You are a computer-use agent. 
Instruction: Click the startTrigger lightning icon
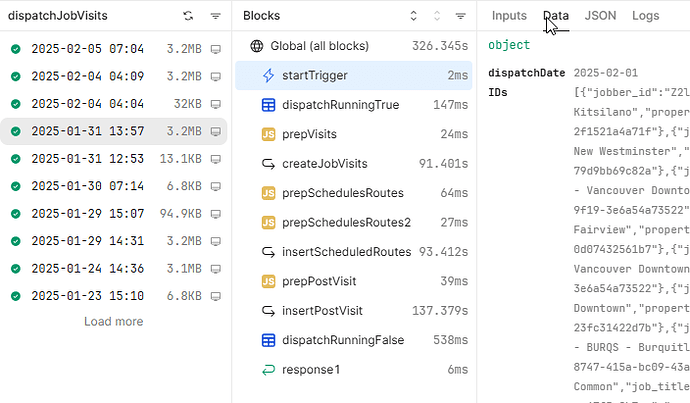tap(268, 75)
